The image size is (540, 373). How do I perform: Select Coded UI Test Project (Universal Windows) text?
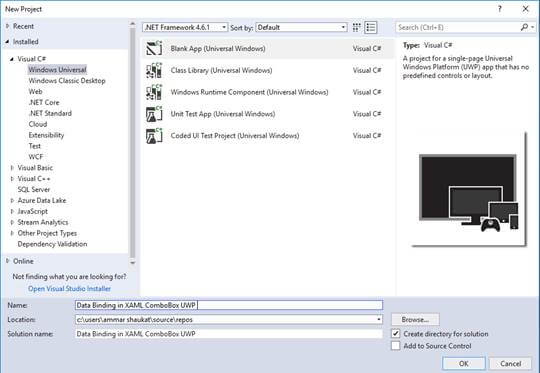tap(235, 136)
